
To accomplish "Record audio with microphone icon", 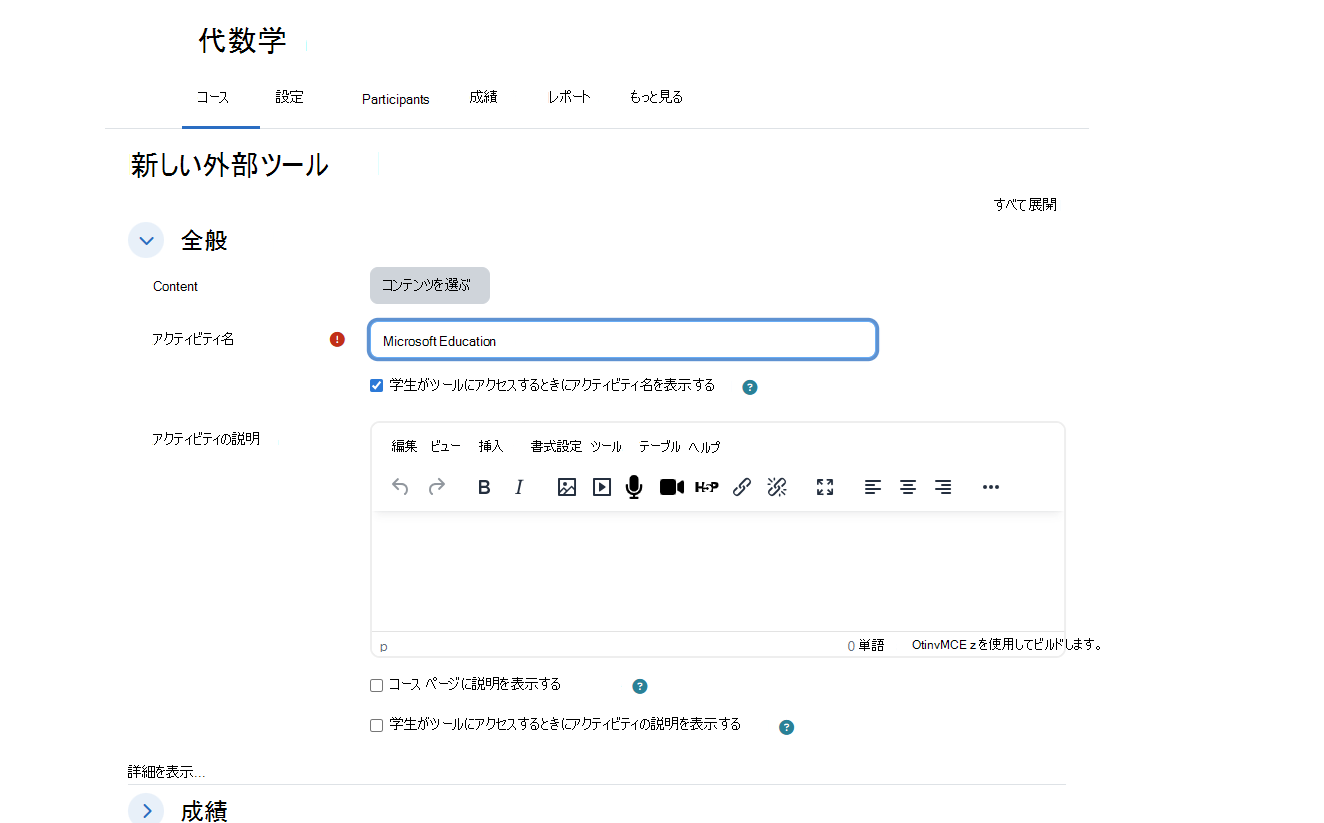I will [x=634, y=487].
